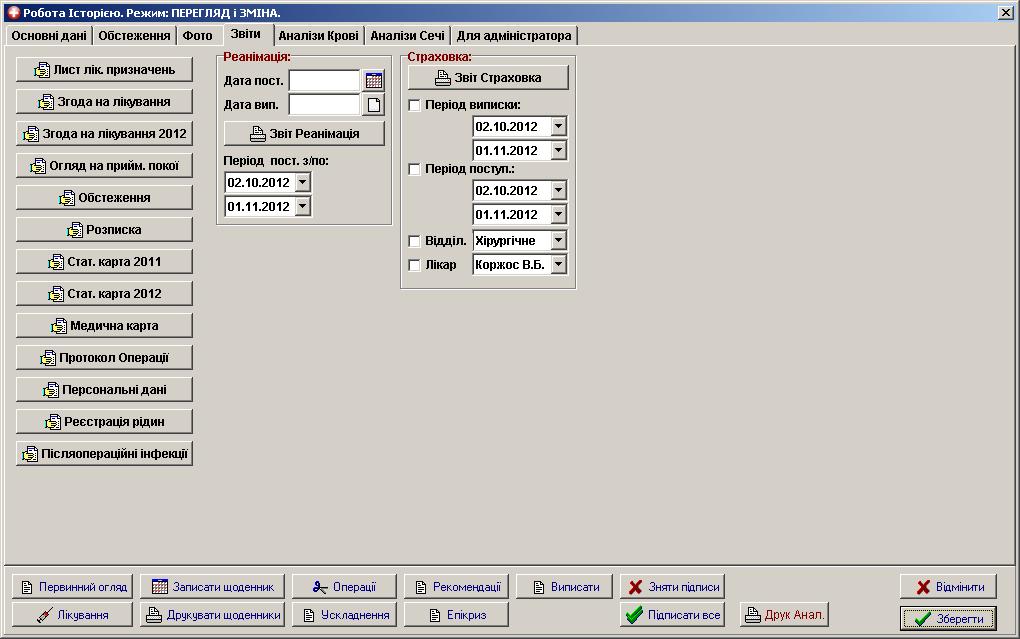This screenshot has height=639, width=1020.
Task: Expand Реанімація period start date 02.10.2012 dropdown
Action: click(x=302, y=182)
